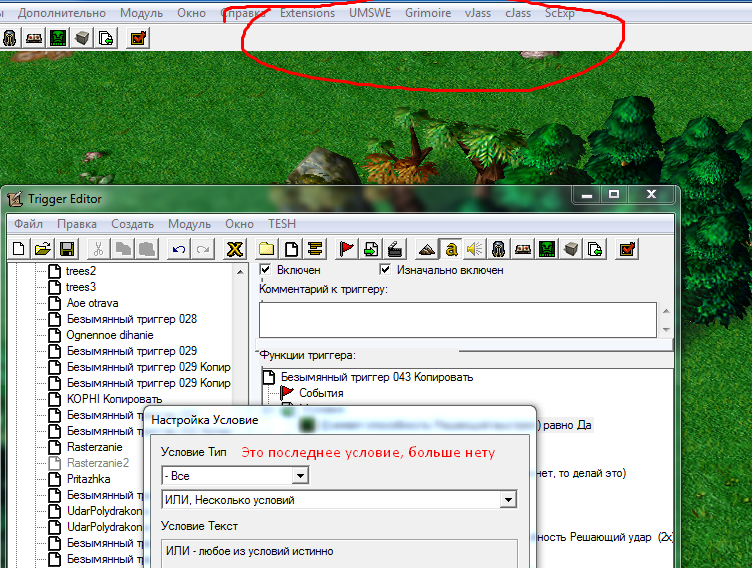Open the Дополнительно menu in main window

[61, 13]
